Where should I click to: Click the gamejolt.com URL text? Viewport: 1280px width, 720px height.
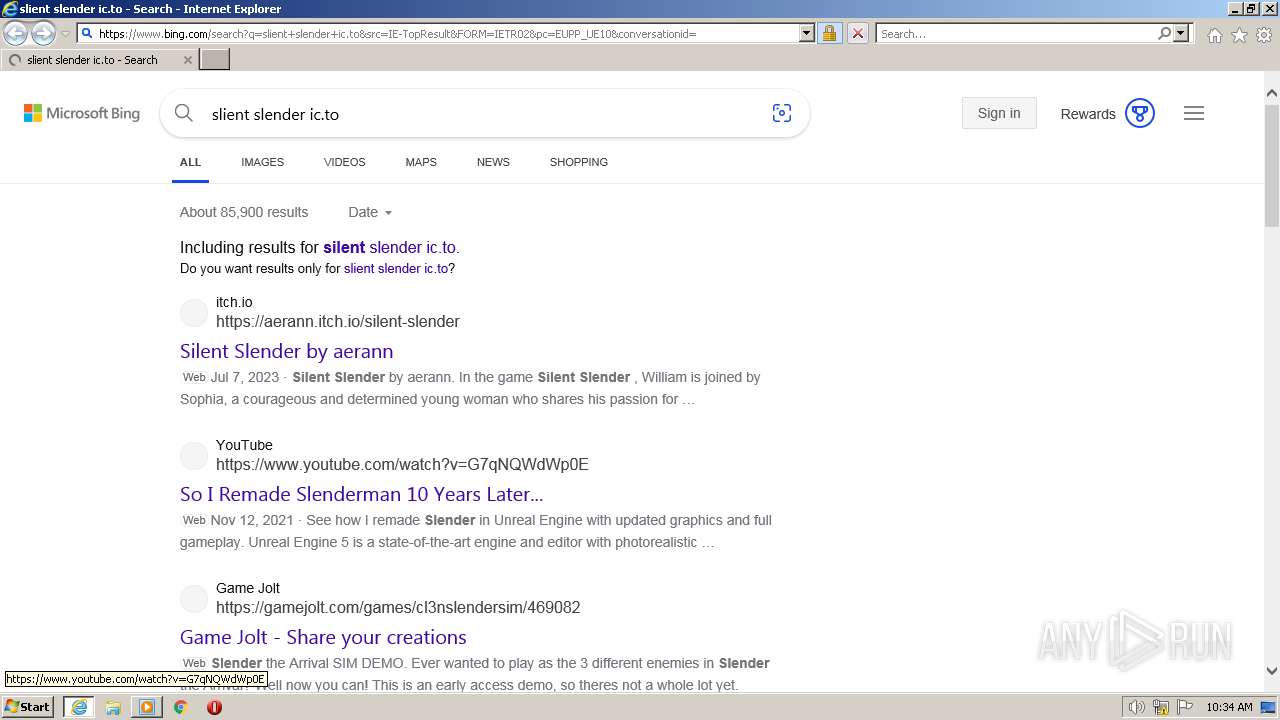(398, 608)
